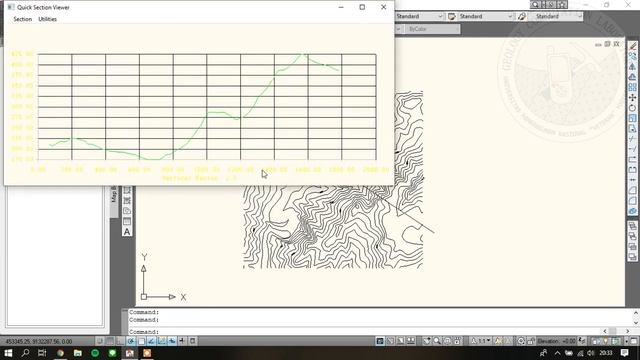Click the Send to Back draw order icon
Image resolution: width=640 pixels, height=360 pixels.
[632, 236]
